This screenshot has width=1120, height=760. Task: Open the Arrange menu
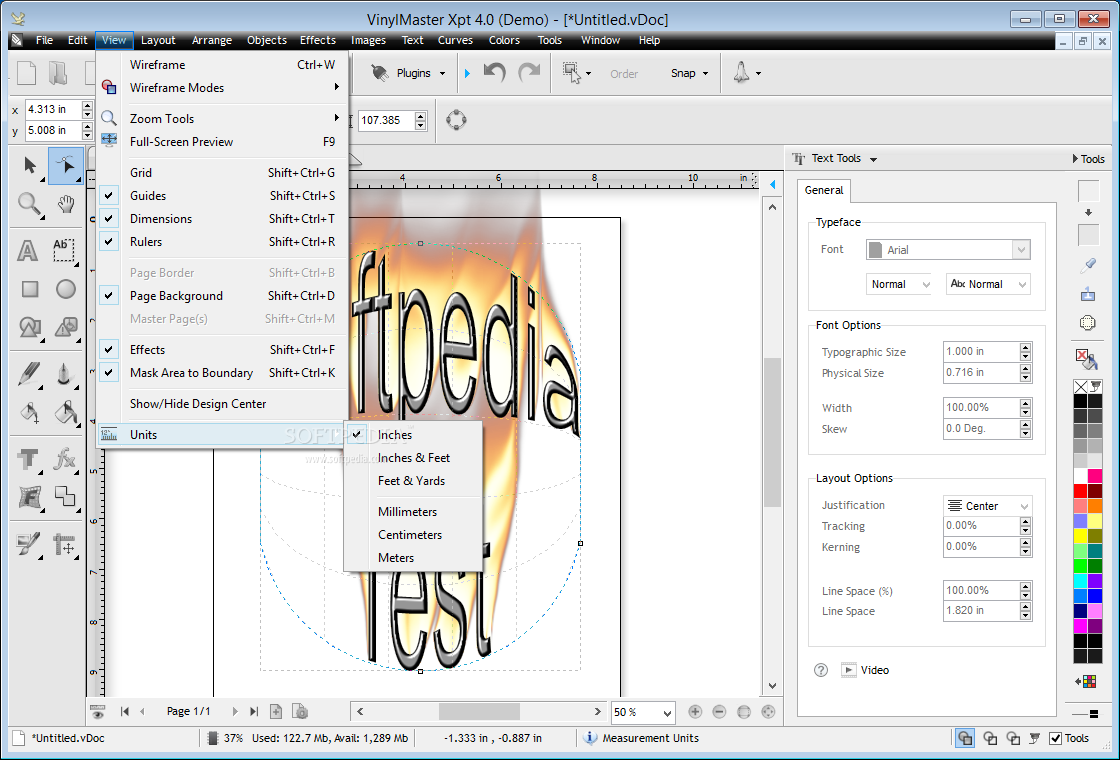[211, 40]
